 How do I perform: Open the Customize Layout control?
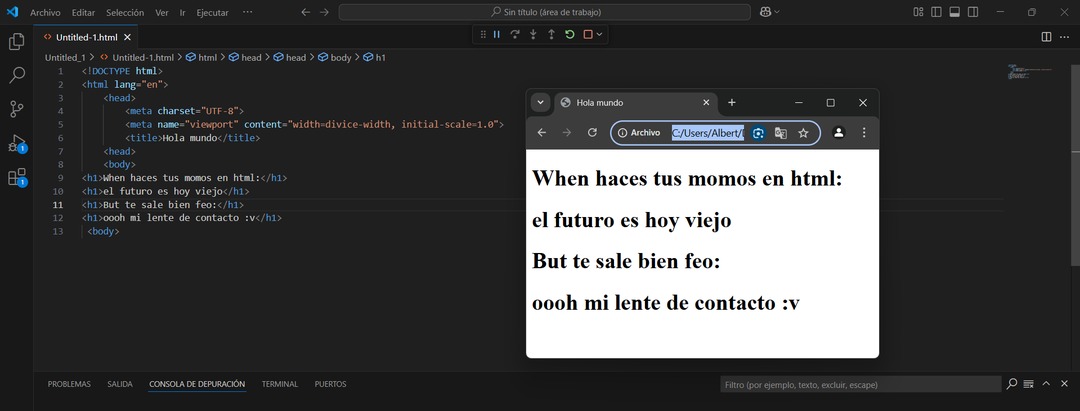pos(918,12)
